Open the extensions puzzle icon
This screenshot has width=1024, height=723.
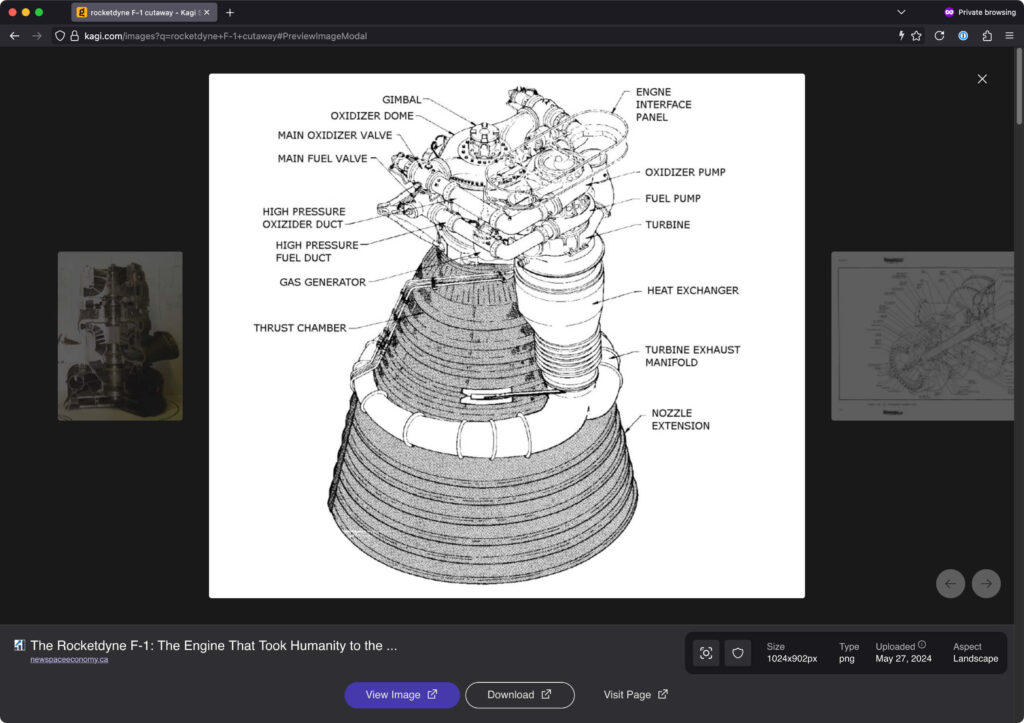[x=987, y=36]
